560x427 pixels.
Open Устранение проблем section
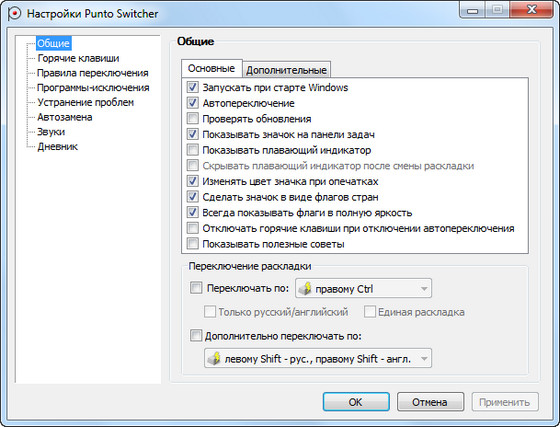coord(86,102)
